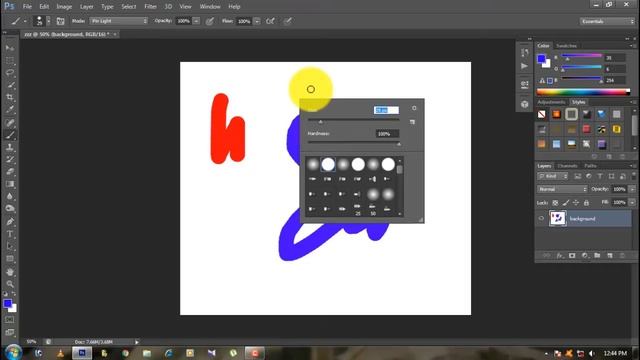Switch to the Channels tab
Image resolution: width=640 pixels, height=360 pixels.
tap(567, 166)
